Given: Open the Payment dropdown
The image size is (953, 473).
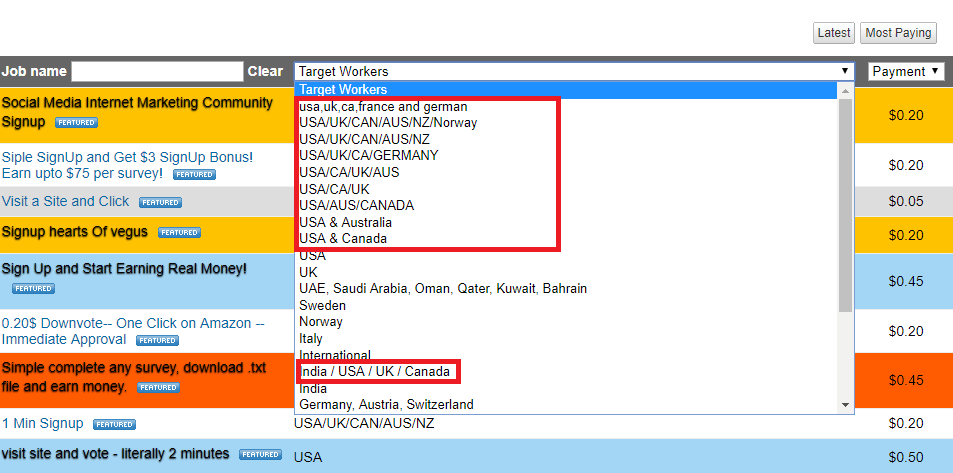Looking at the screenshot, I should 906,71.
